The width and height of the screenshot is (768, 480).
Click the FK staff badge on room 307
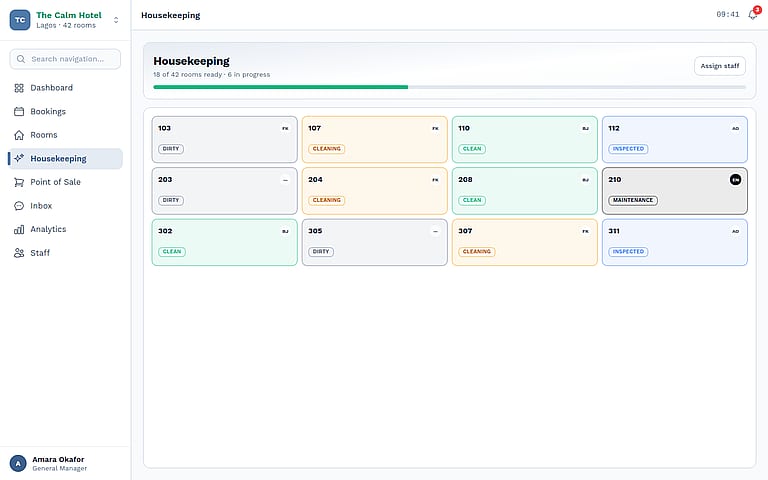pyautogui.click(x=585, y=231)
